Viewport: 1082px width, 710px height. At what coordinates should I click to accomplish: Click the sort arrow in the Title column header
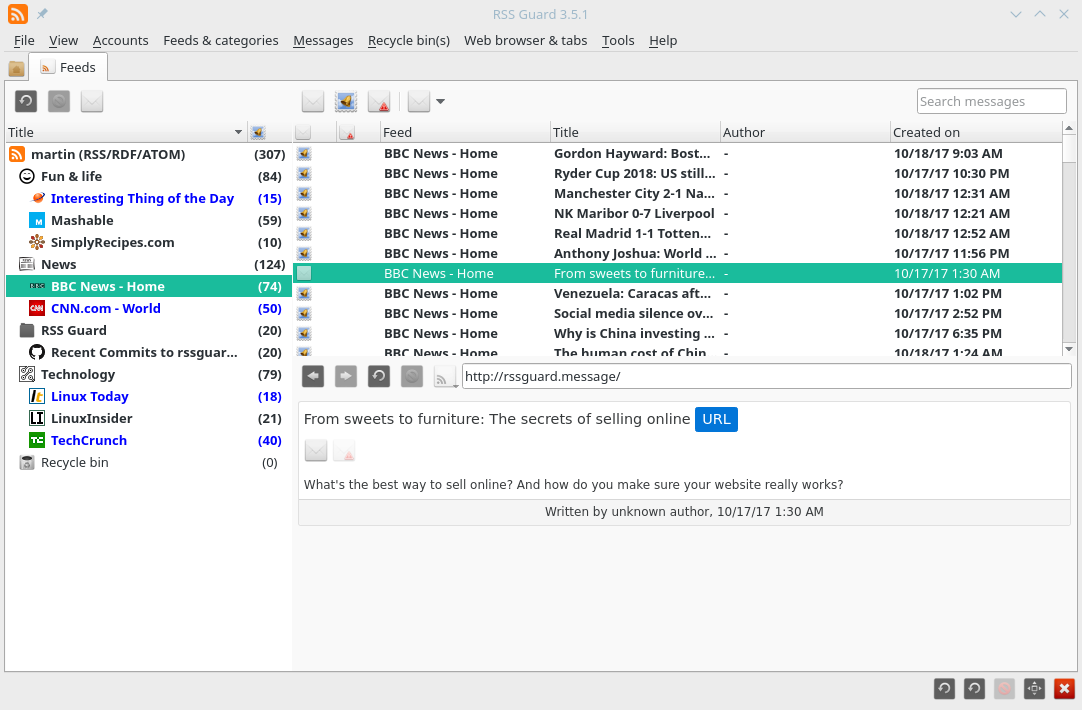tap(238, 132)
